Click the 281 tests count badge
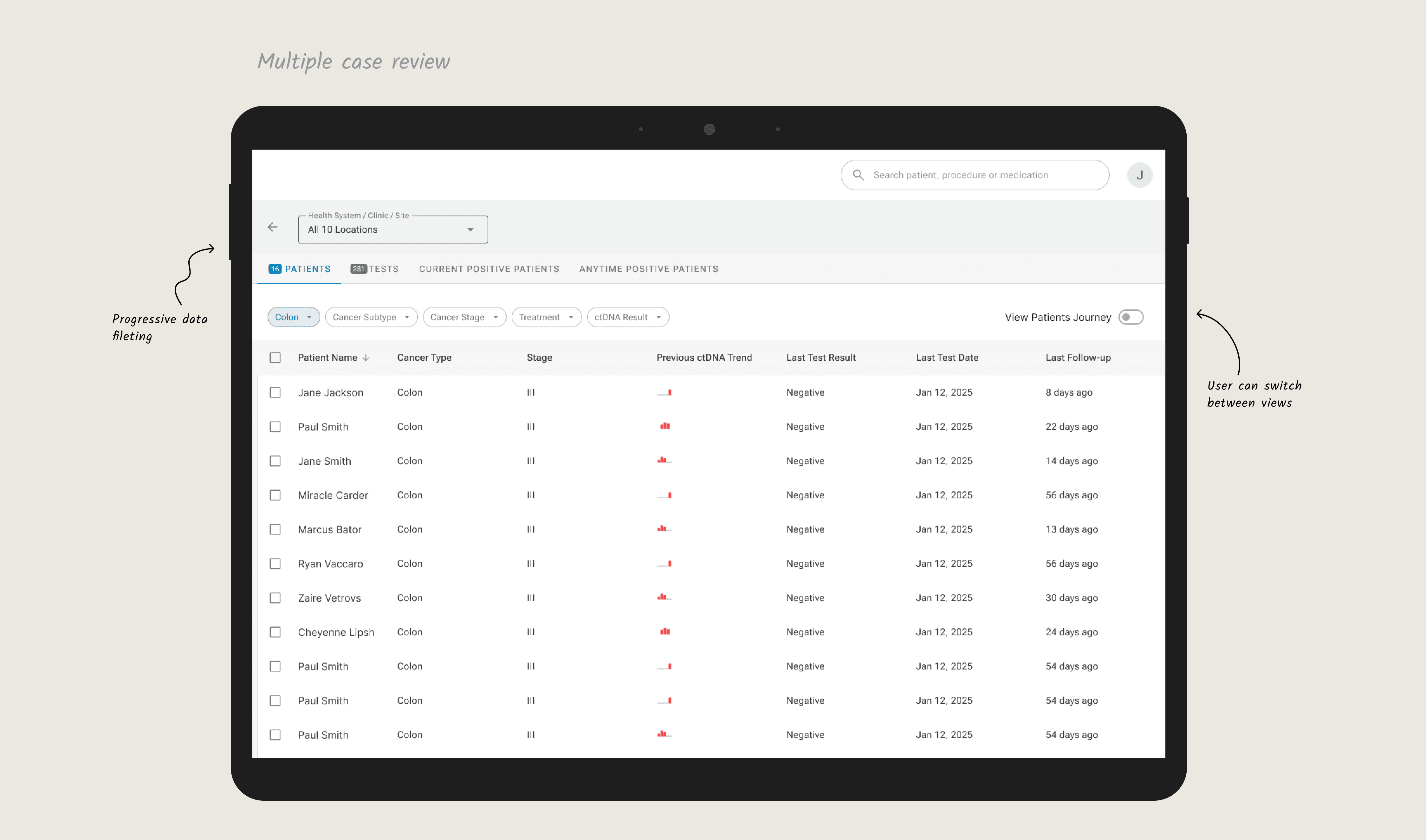 (358, 269)
